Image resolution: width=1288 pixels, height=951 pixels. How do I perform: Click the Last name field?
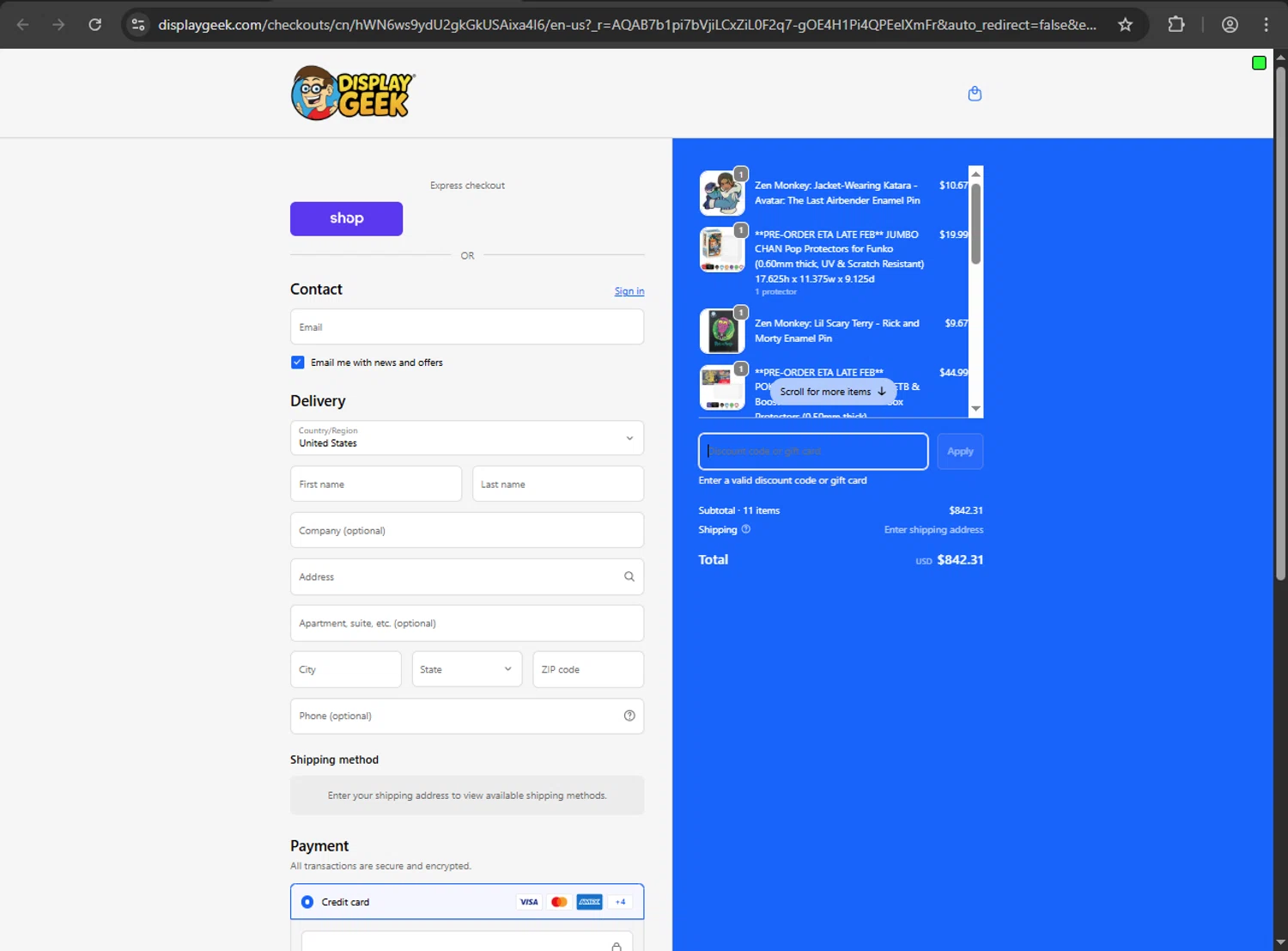[x=558, y=485]
